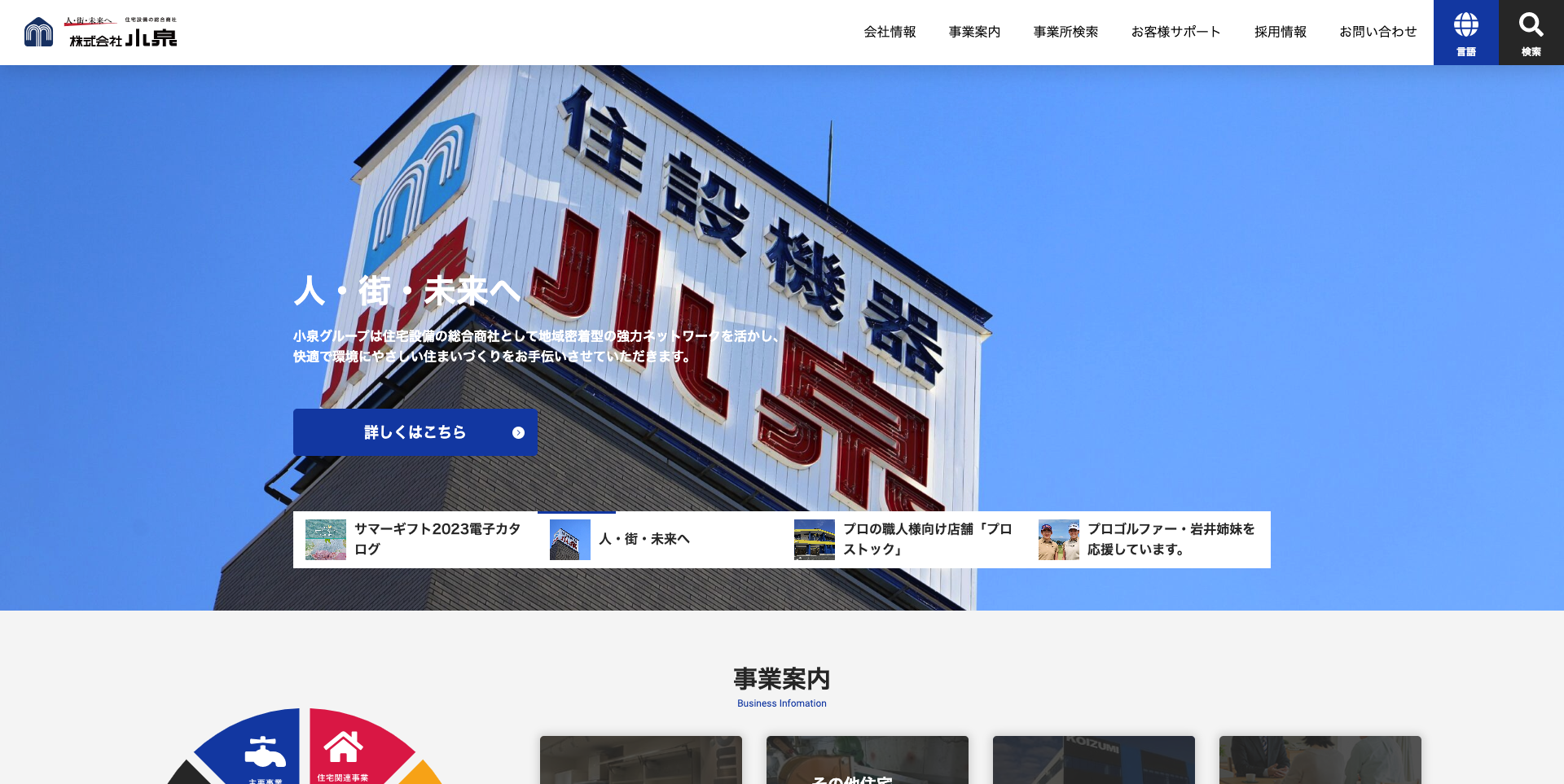Open the 言語 language selector globe

tap(1466, 33)
